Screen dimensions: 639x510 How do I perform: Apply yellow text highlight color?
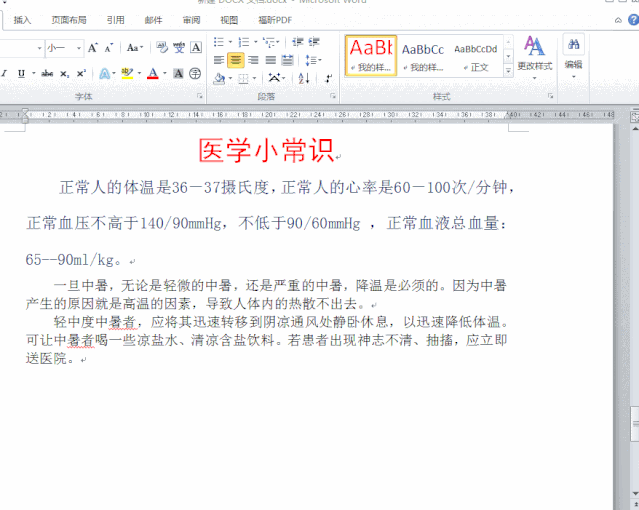click(127, 73)
